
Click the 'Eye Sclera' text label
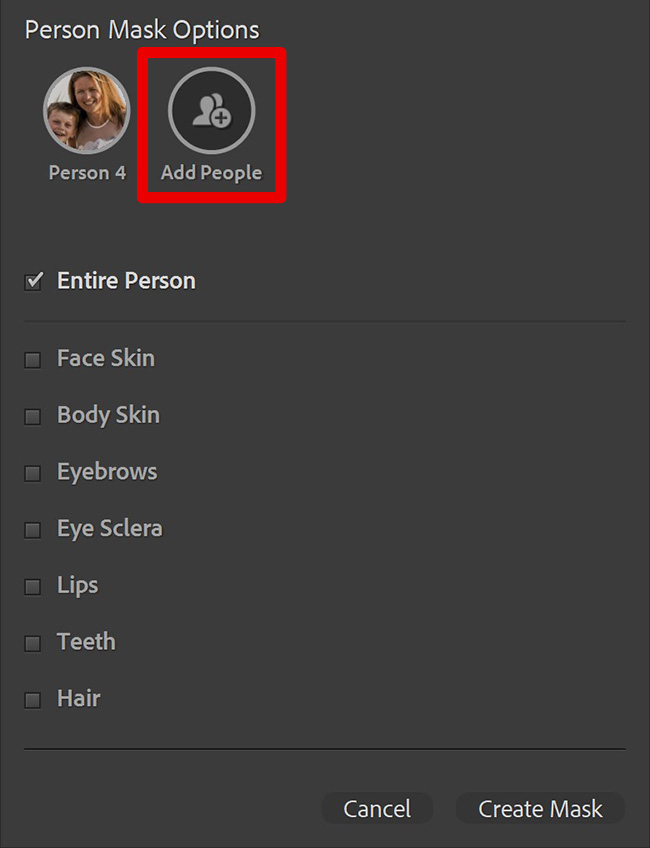pos(110,528)
